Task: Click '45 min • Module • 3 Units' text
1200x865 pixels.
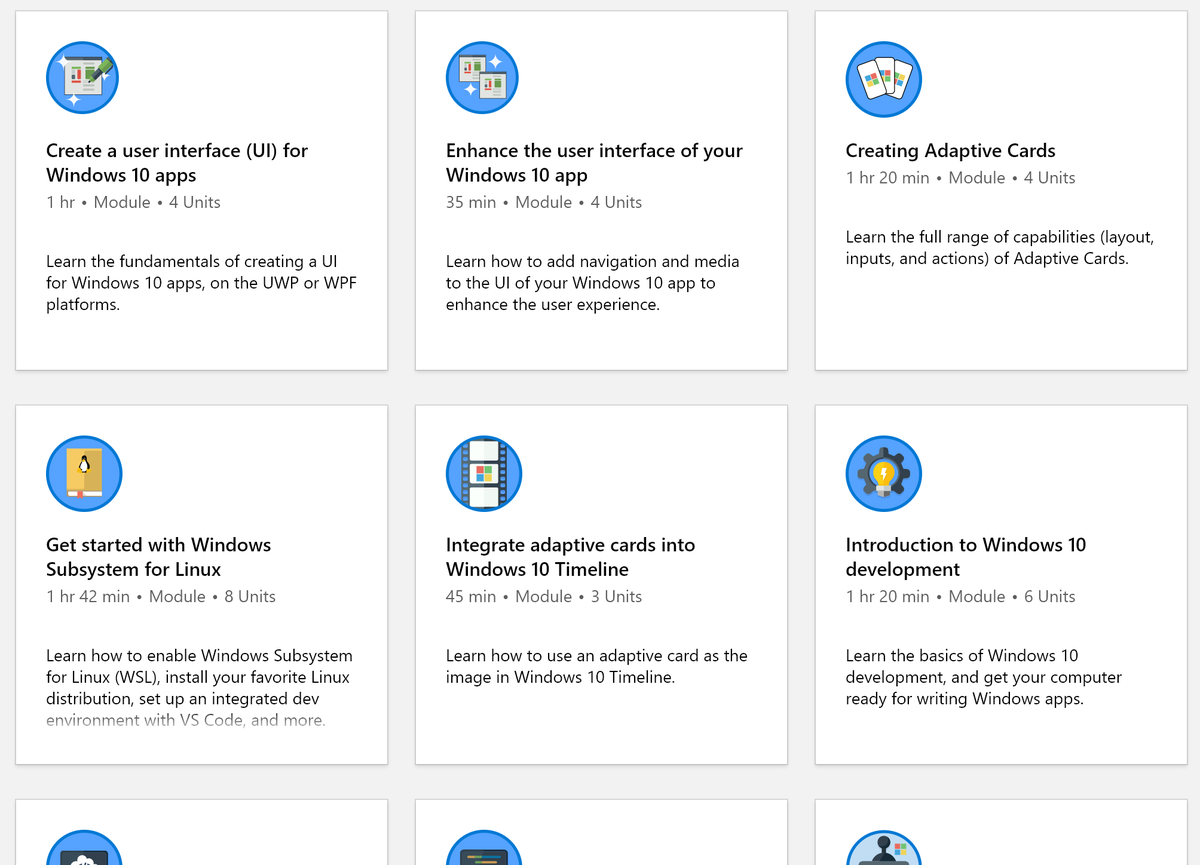Action: pyautogui.click(x=544, y=596)
